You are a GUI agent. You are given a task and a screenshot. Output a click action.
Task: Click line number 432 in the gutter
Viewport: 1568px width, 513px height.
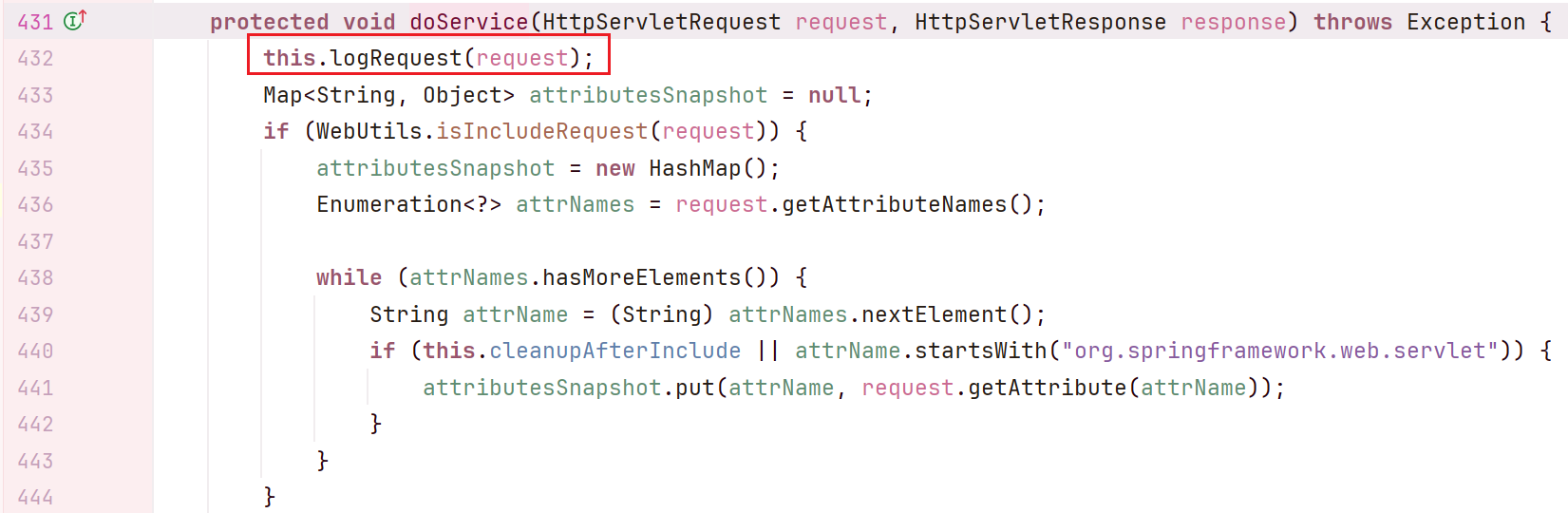coord(35,59)
